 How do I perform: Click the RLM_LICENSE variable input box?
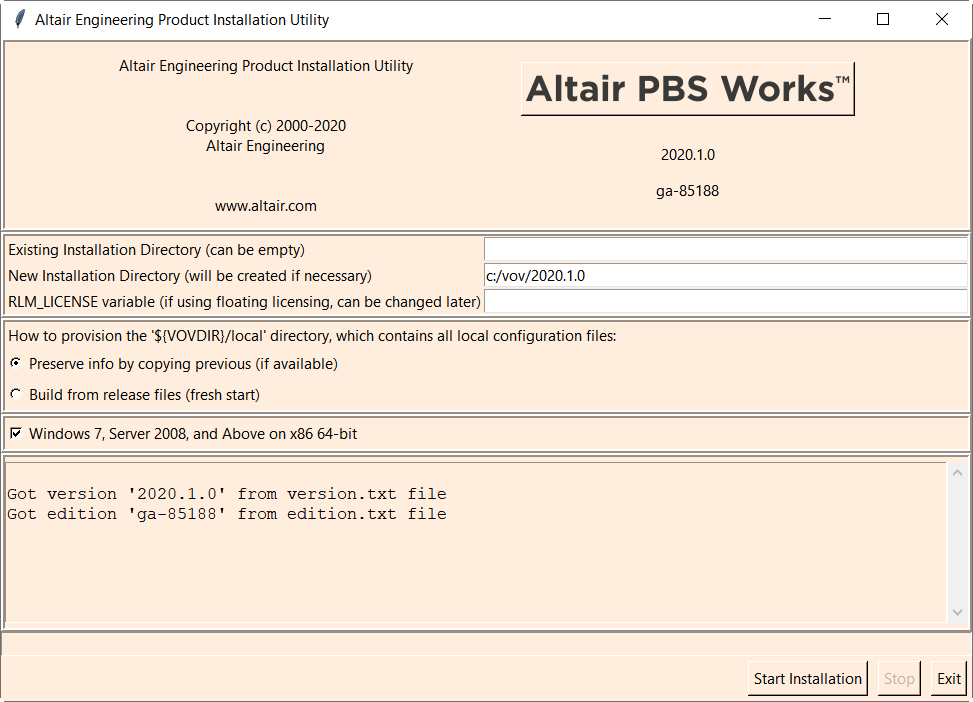pos(725,302)
